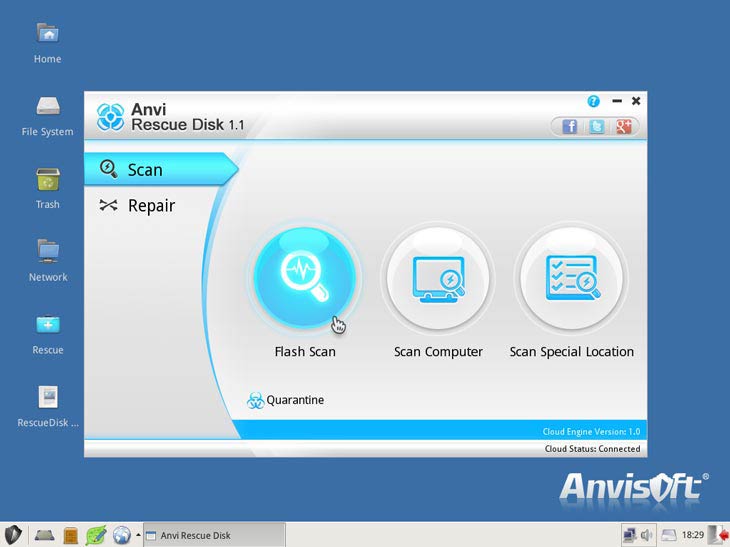
Task: Select the Anvi Rescue Disk taskbar entry
Action: [x=214, y=535]
